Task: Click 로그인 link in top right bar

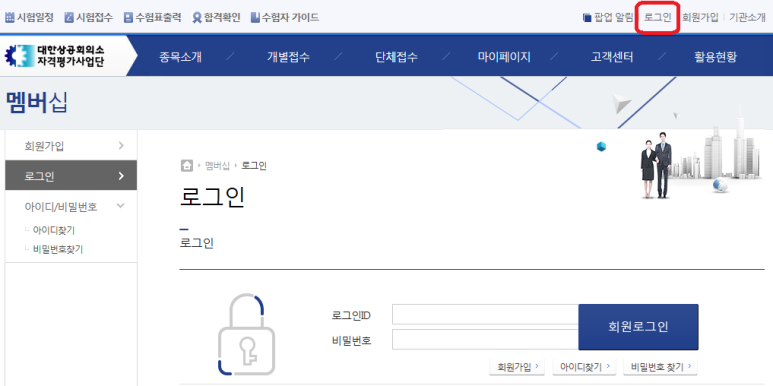Action: [x=658, y=18]
